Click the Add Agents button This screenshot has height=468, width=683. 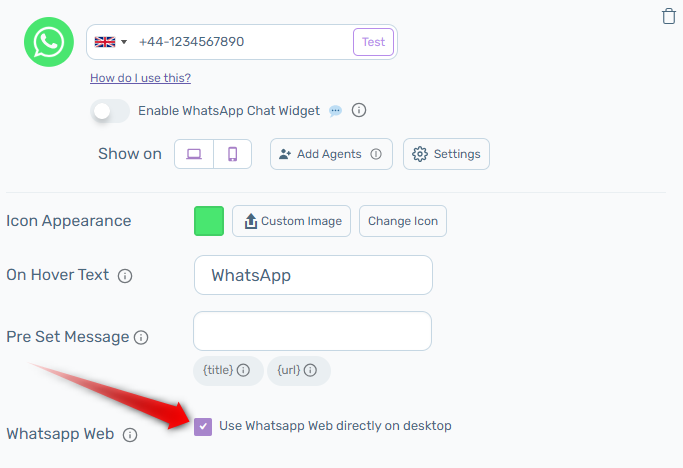point(331,154)
